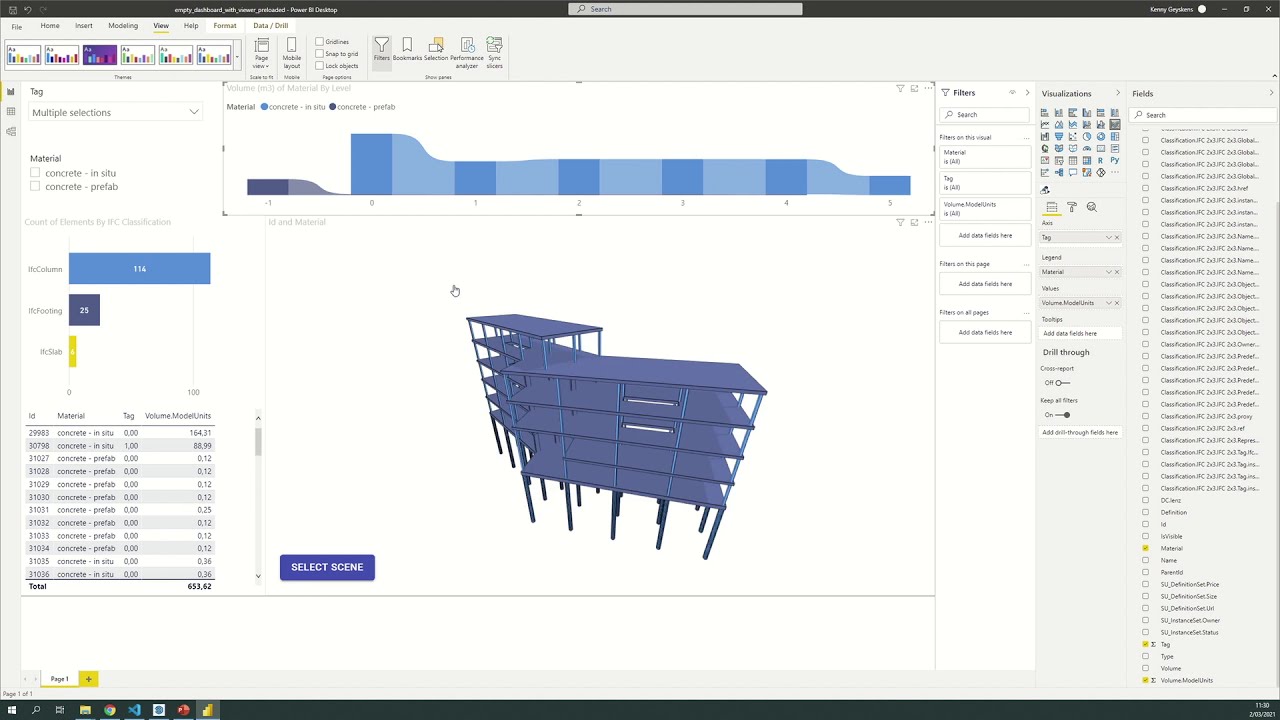Check the IsVisible field checkbox

(x=1146, y=536)
